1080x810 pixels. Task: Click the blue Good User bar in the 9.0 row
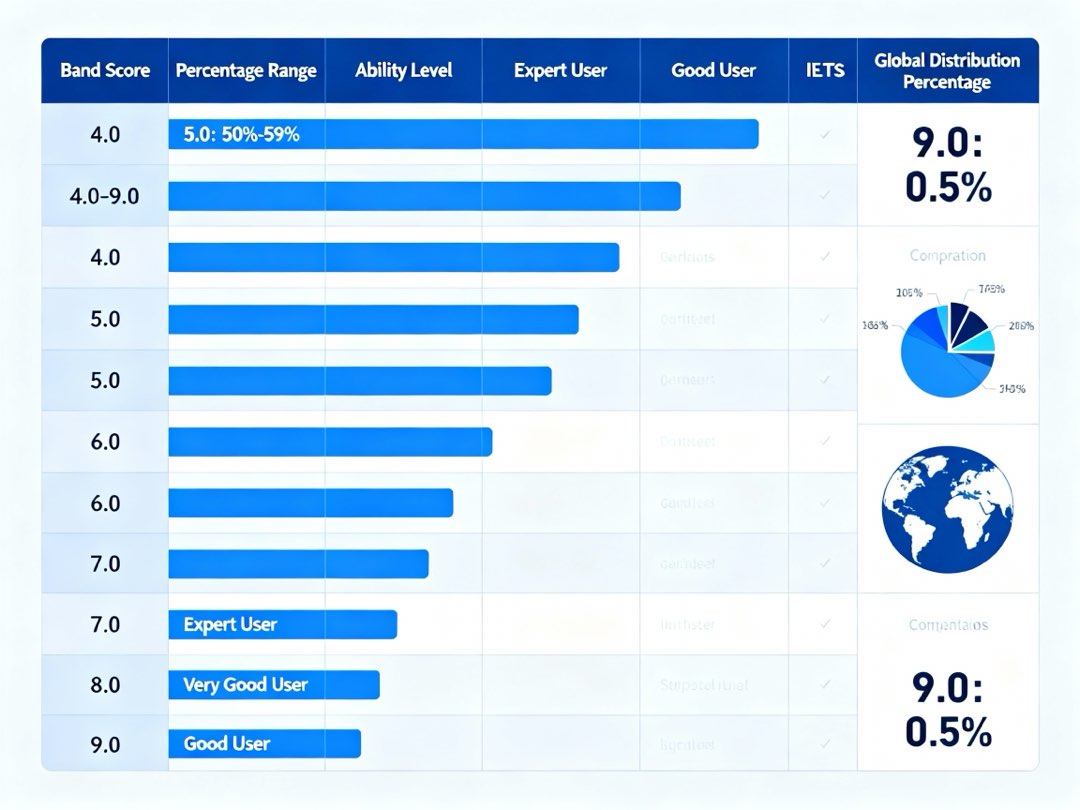(x=264, y=744)
